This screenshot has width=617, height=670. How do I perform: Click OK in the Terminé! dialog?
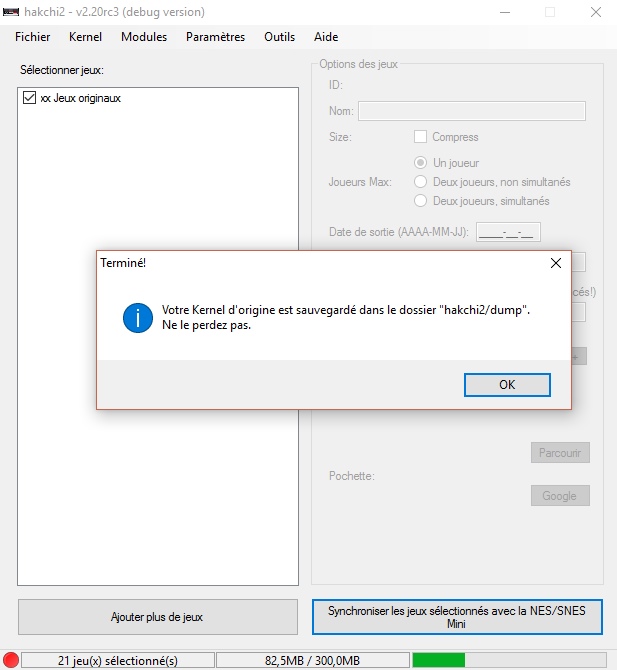[507, 385]
